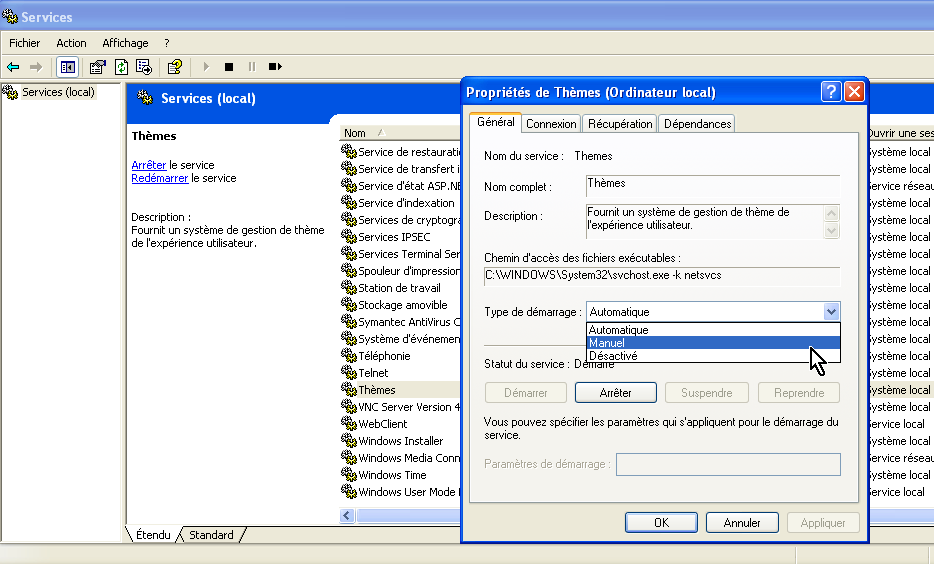Click the services list left scroll arrow
The image size is (934, 564).
coord(347,515)
